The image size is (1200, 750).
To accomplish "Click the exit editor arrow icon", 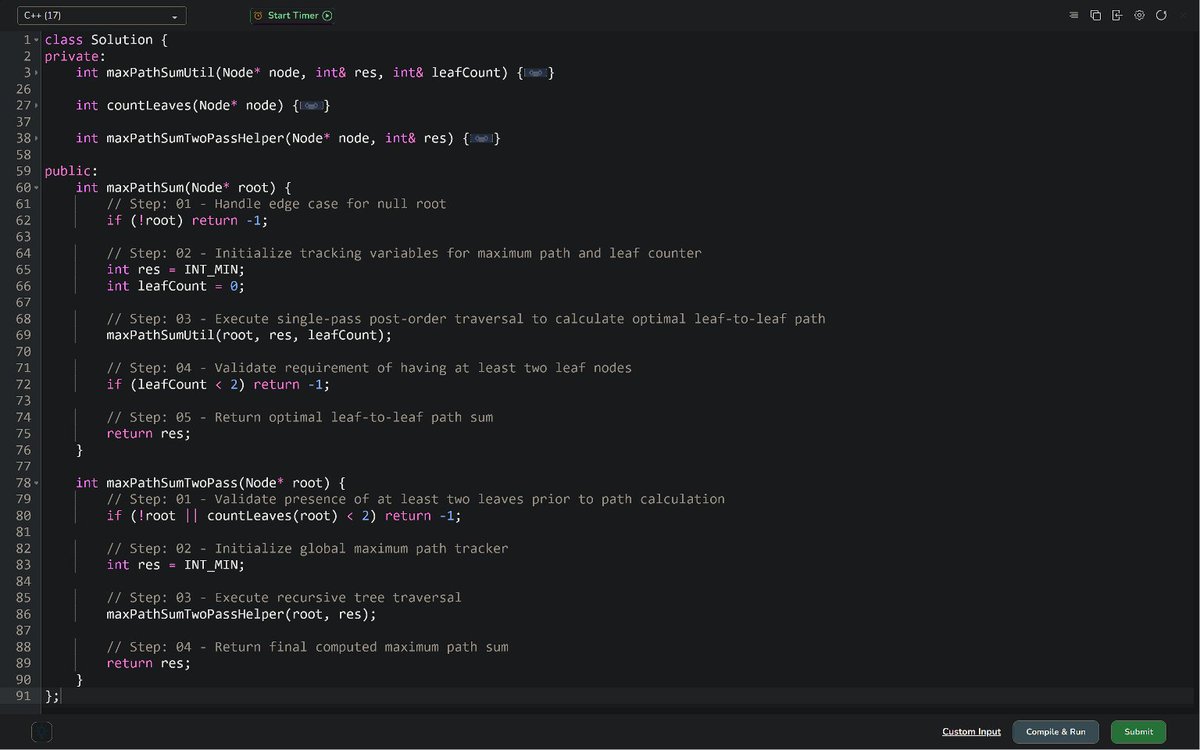I will pos(1117,16).
